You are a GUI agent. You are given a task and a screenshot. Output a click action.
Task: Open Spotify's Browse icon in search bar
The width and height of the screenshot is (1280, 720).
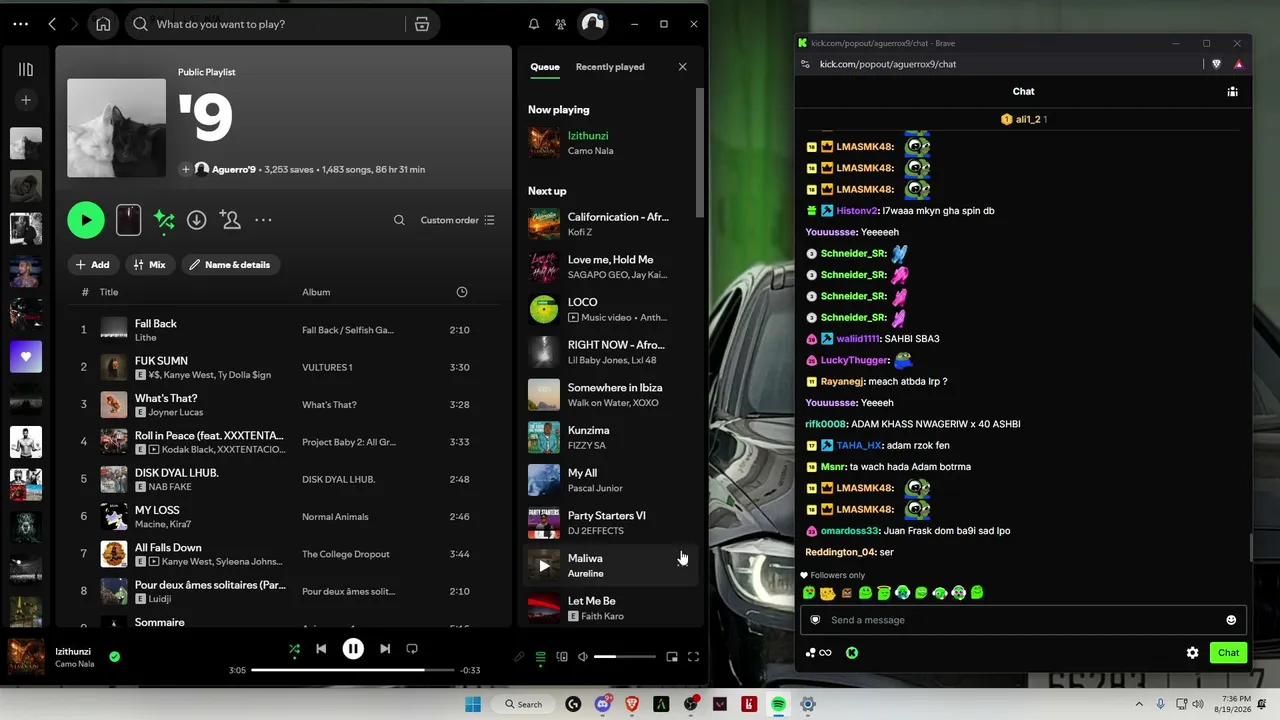[422, 24]
